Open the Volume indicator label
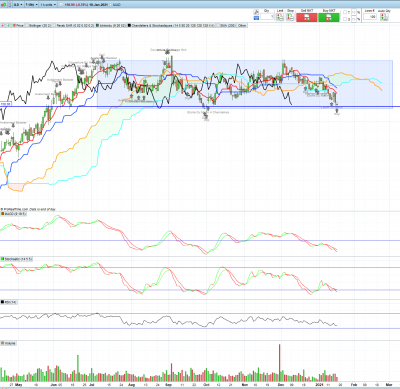 coord(9,343)
